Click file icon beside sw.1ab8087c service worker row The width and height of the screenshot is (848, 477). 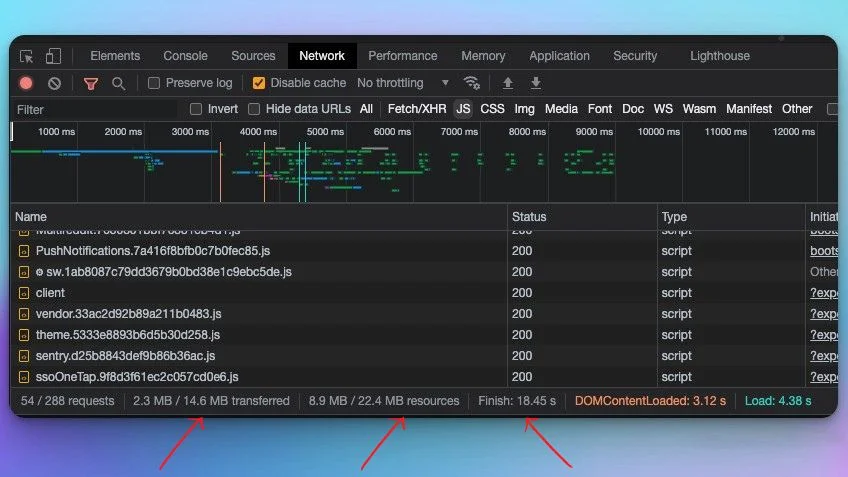coord(24,272)
